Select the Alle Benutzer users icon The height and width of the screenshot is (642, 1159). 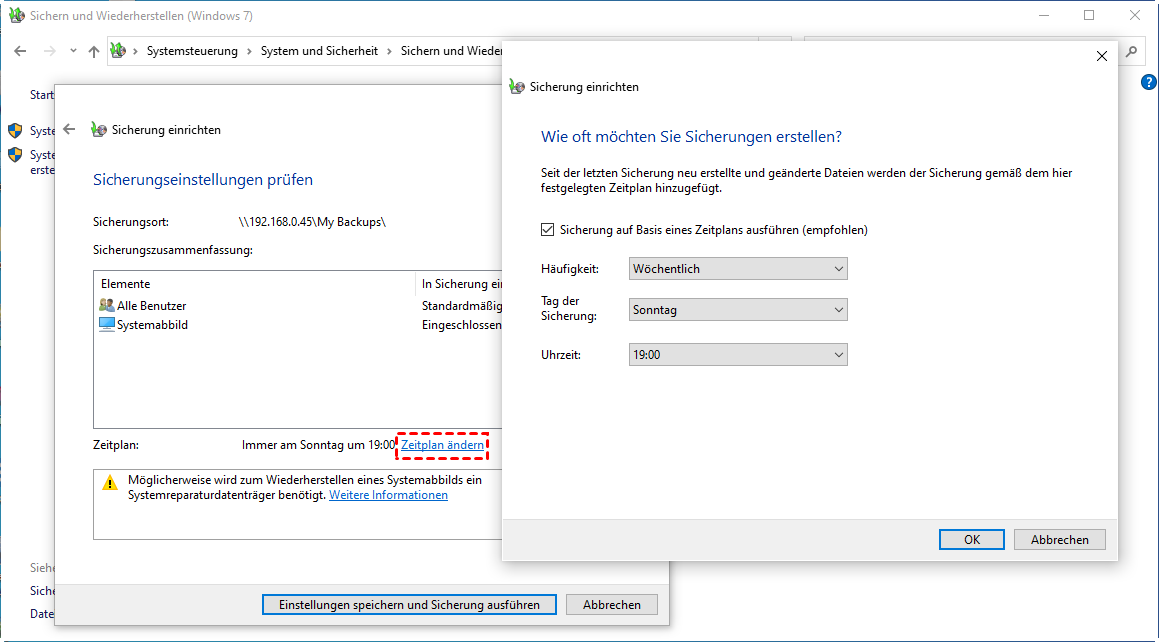click(x=107, y=306)
